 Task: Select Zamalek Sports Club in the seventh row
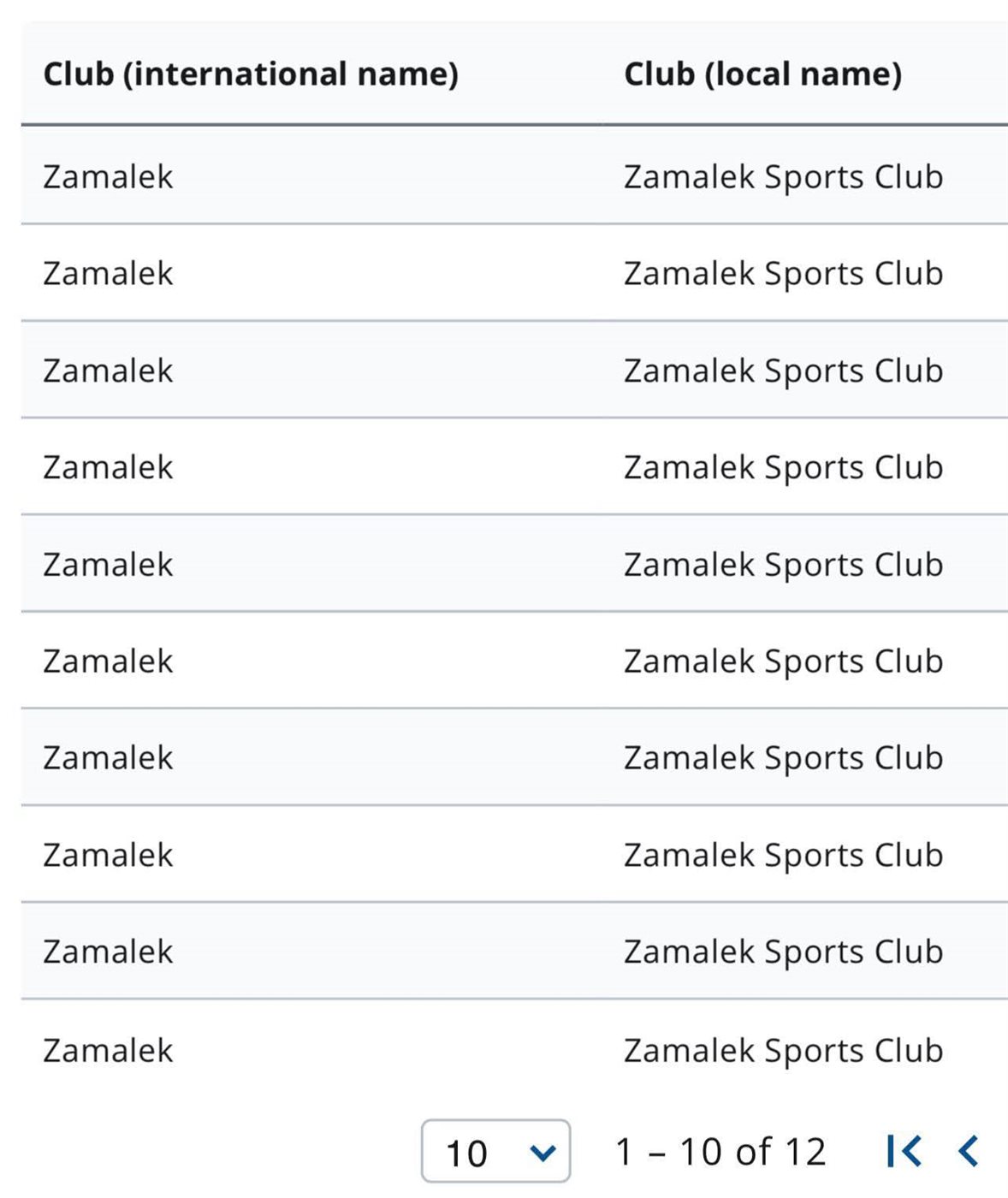coord(783,758)
